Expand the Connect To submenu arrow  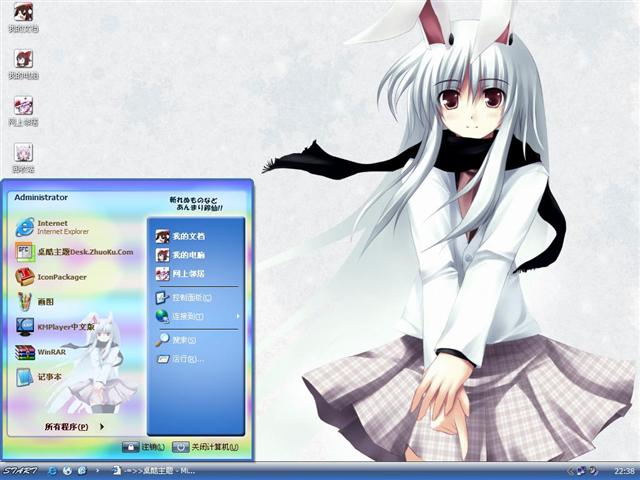coord(238,316)
